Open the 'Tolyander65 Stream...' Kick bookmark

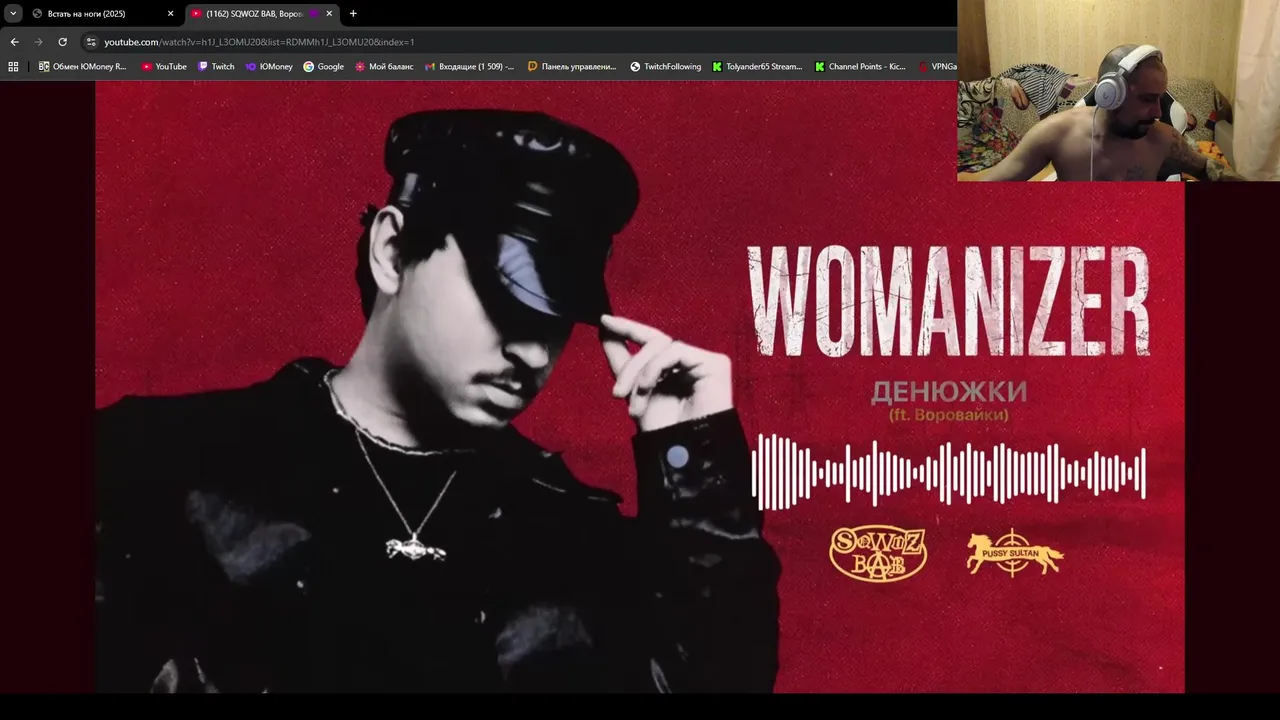(x=757, y=67)
